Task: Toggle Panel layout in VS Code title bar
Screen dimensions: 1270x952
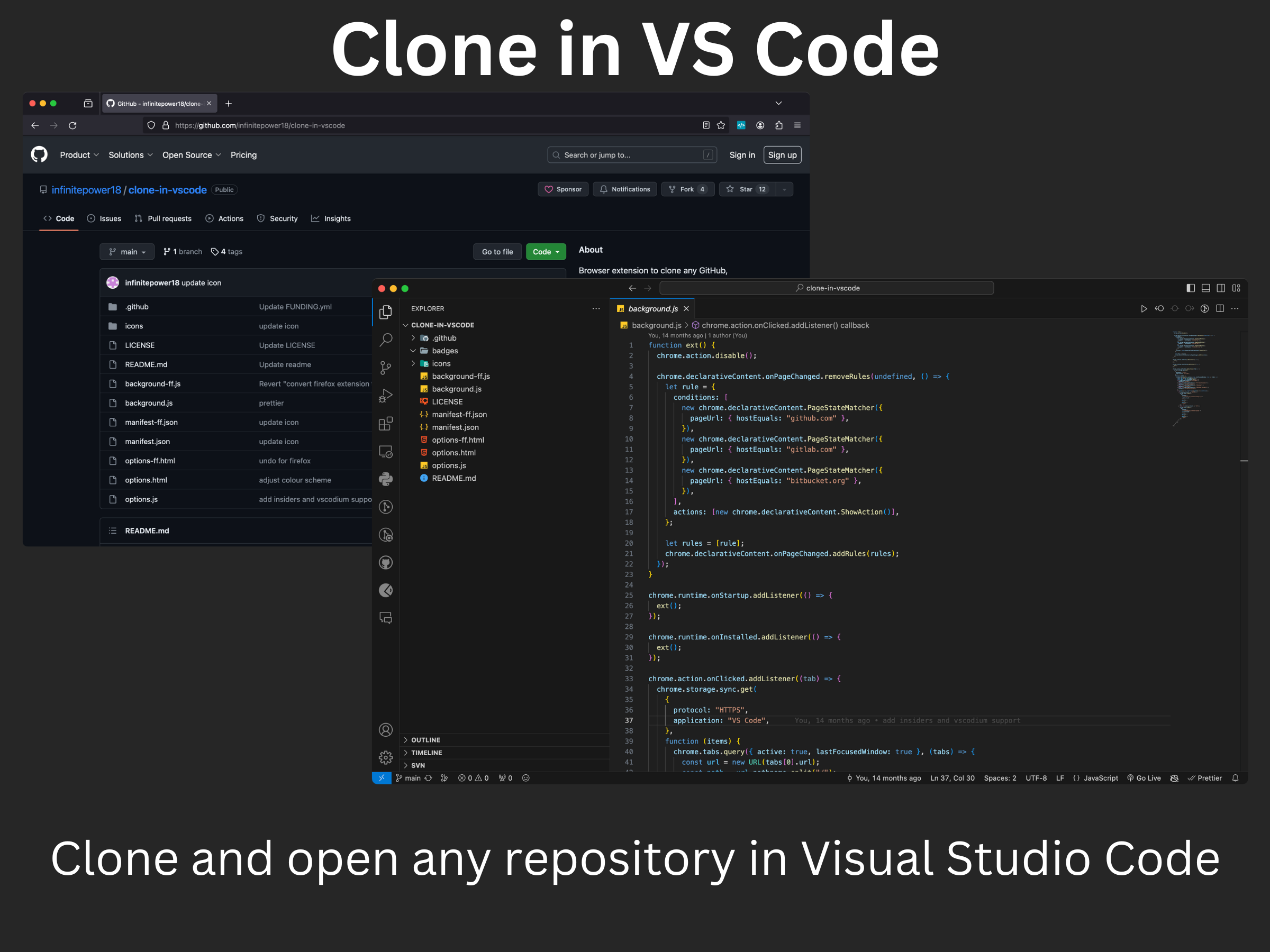Action: click(x=1205, y=288)
